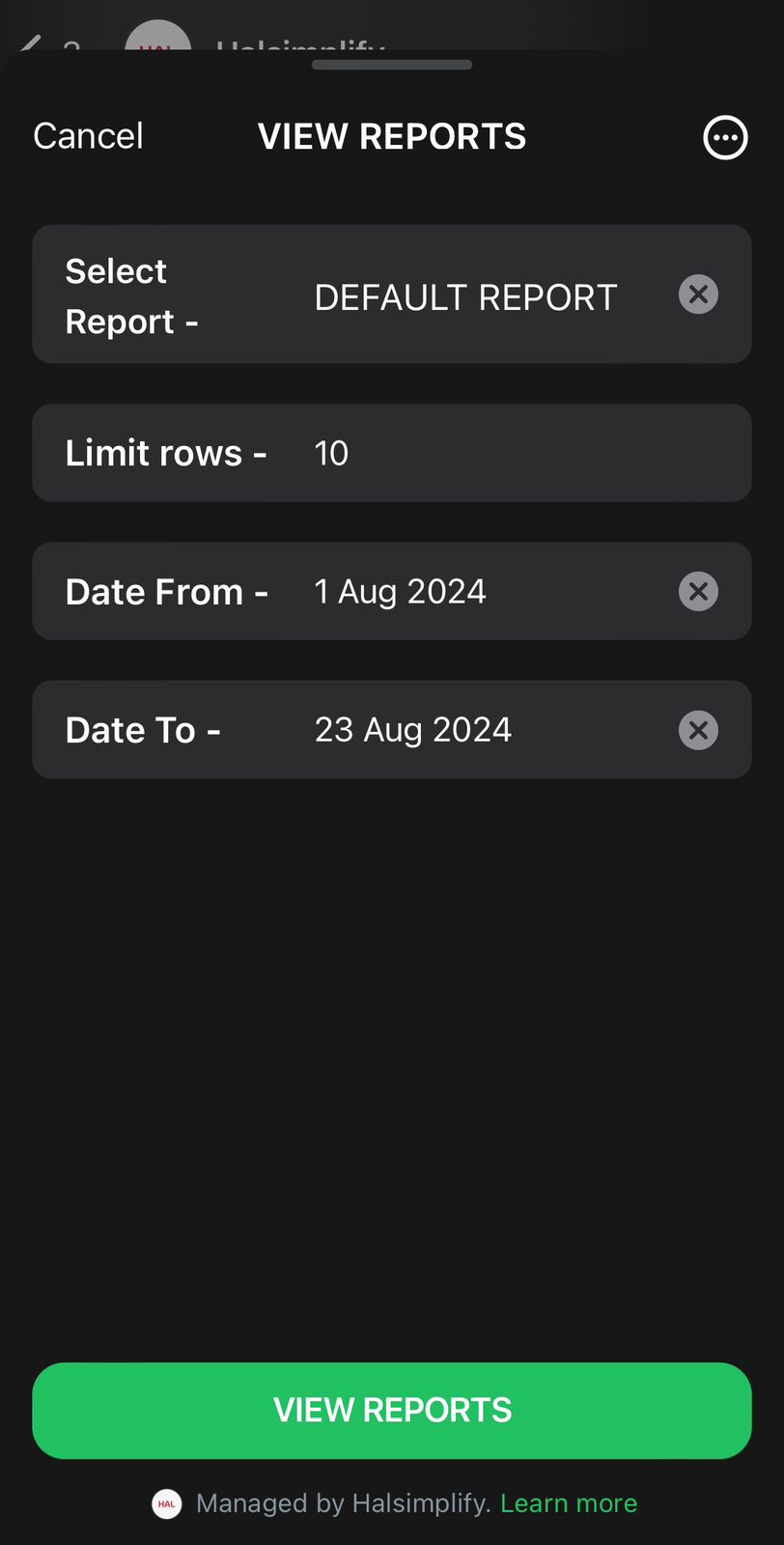Clear the Date From value

[x=698, y=591]
